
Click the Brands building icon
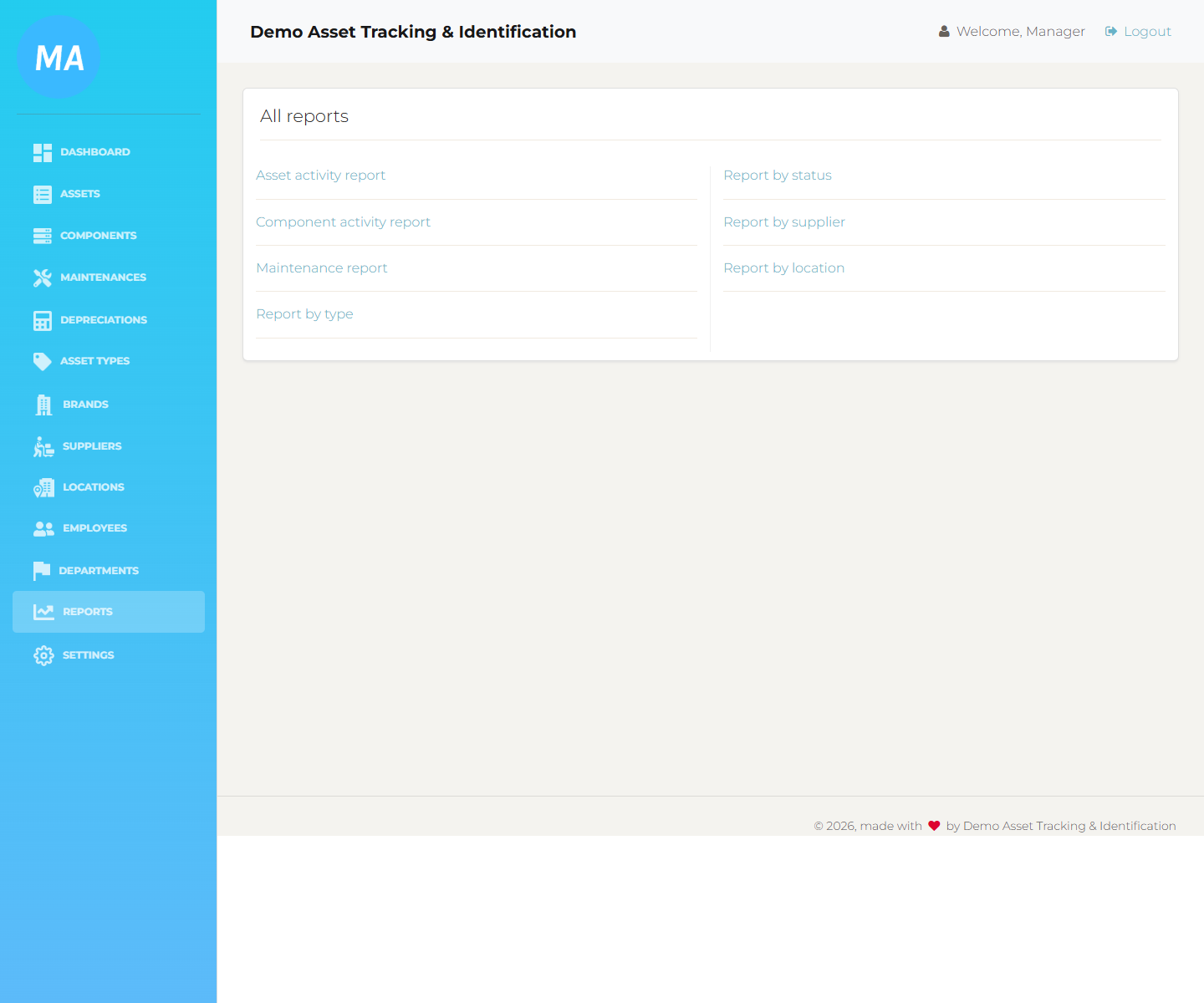43,405
